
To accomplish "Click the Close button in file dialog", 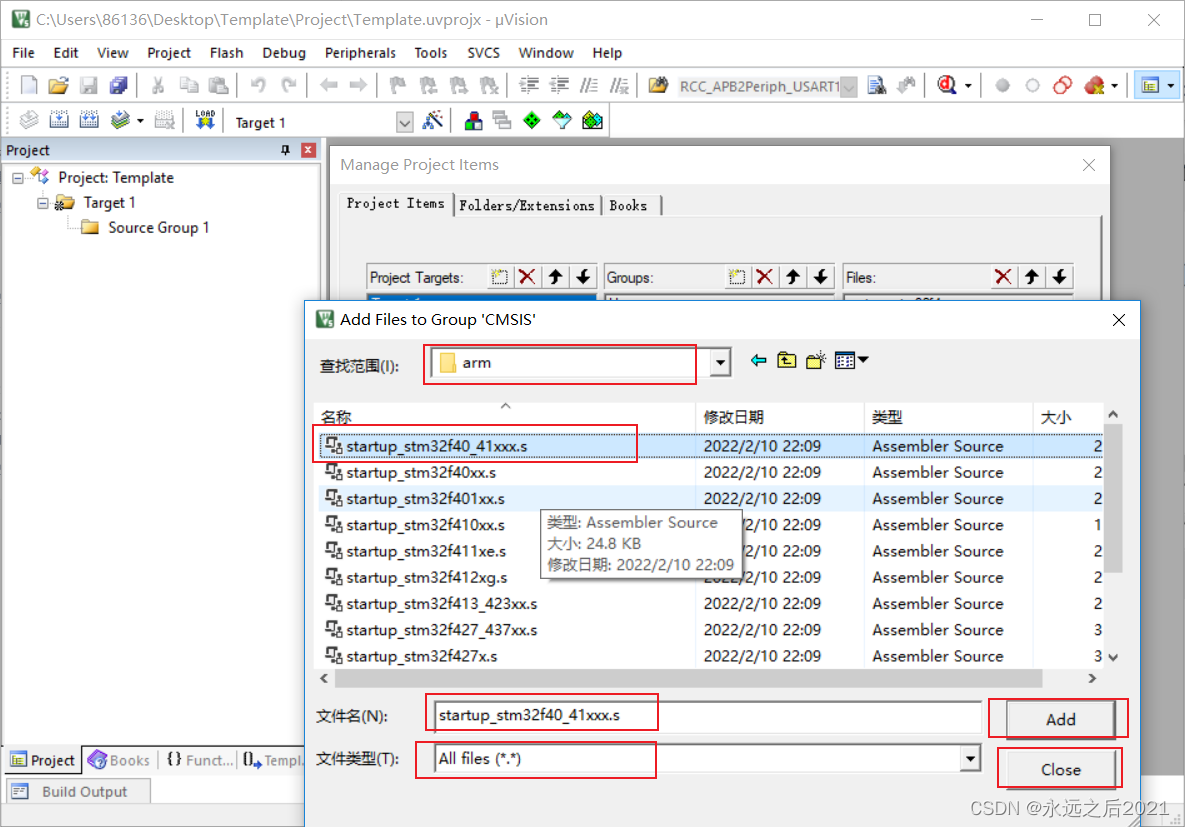I will (x=1059, y=769).
